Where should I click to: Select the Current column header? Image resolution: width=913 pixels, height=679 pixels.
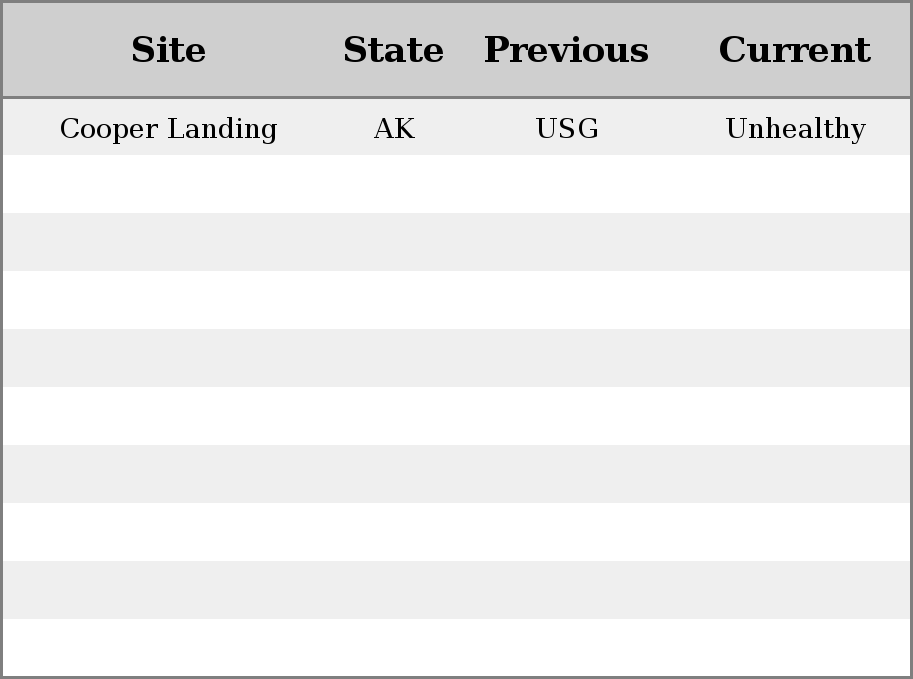point(794,50)
